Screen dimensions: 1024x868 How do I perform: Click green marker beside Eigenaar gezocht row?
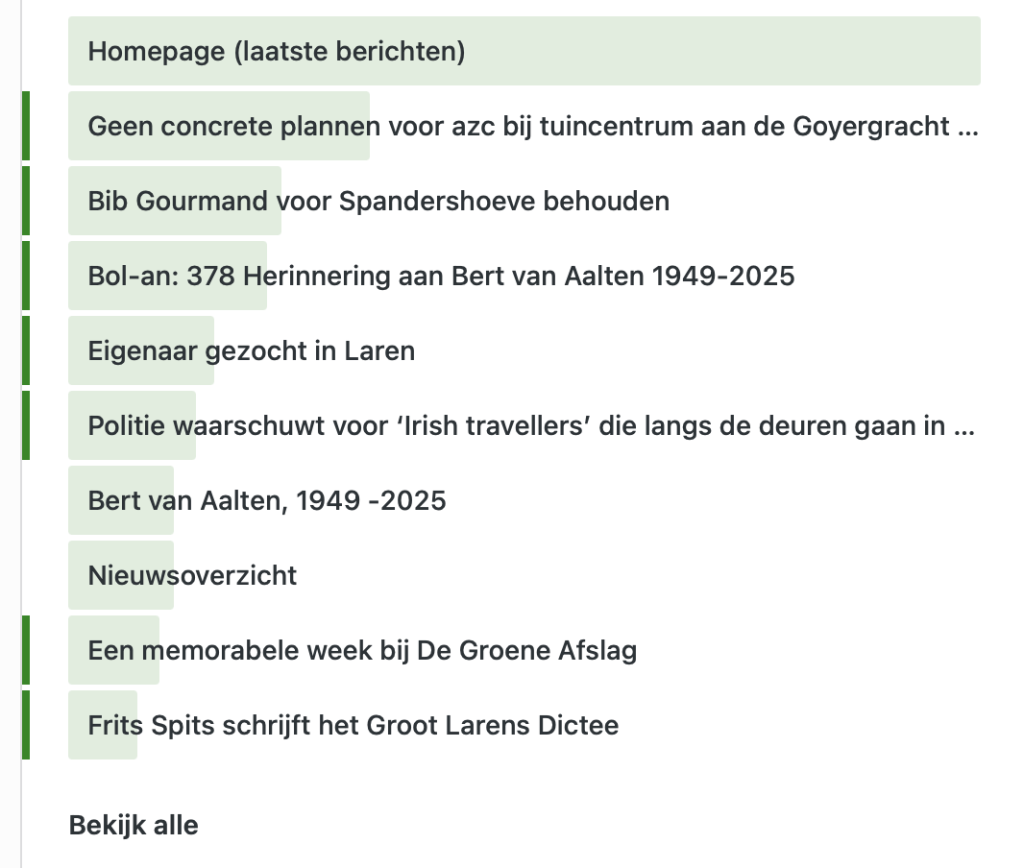point(26,351)
